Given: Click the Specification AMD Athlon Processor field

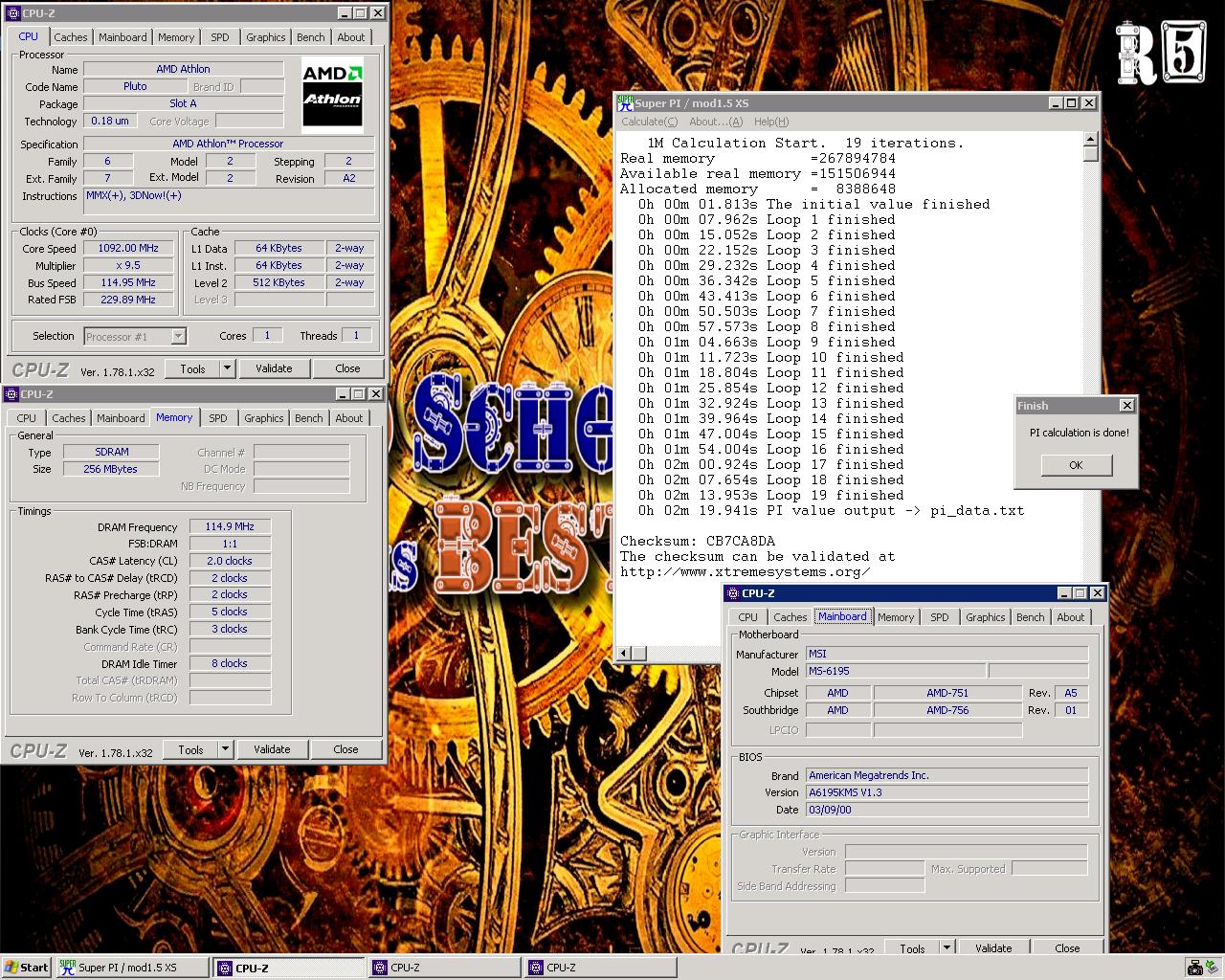Looking at the screenshot, I should 228,144.
